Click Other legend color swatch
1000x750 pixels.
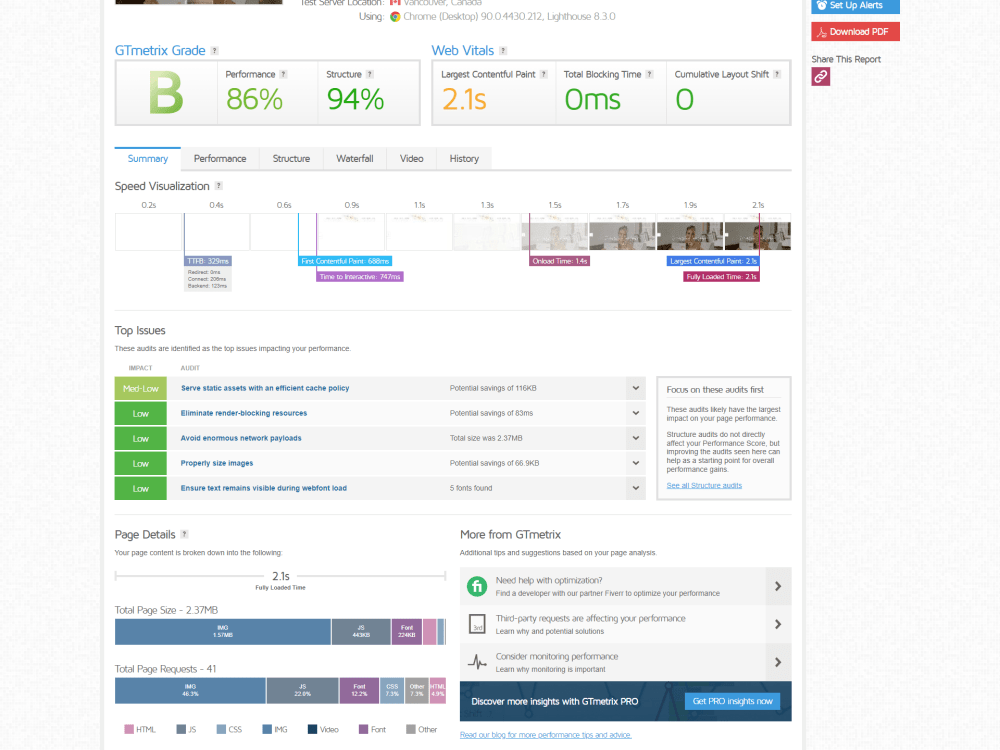tap(411, 730)
